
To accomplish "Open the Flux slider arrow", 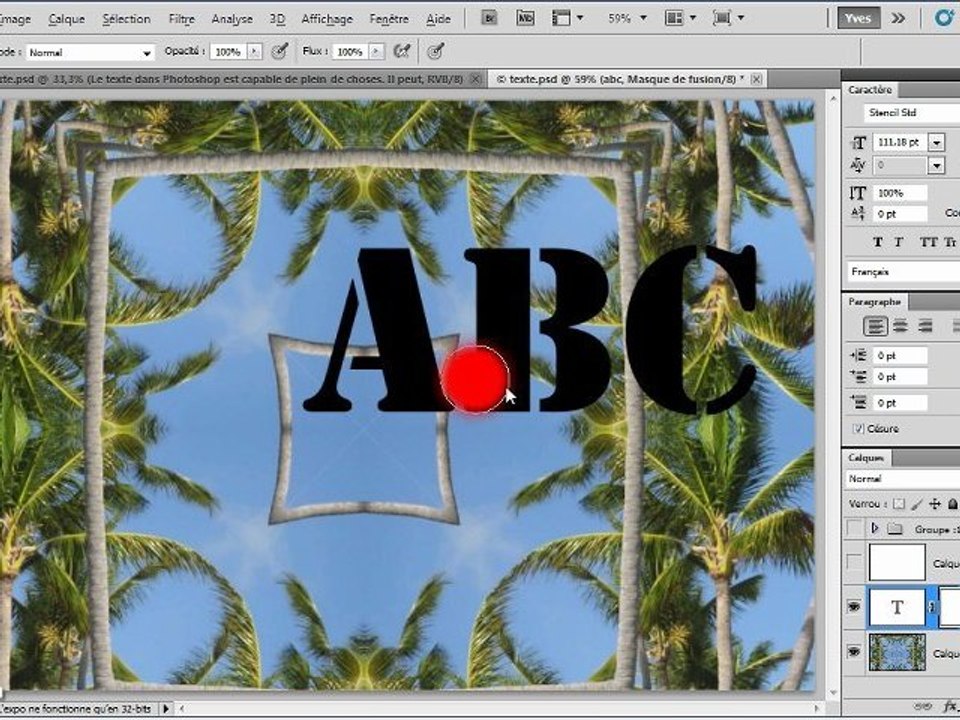I will click(377, 52).
